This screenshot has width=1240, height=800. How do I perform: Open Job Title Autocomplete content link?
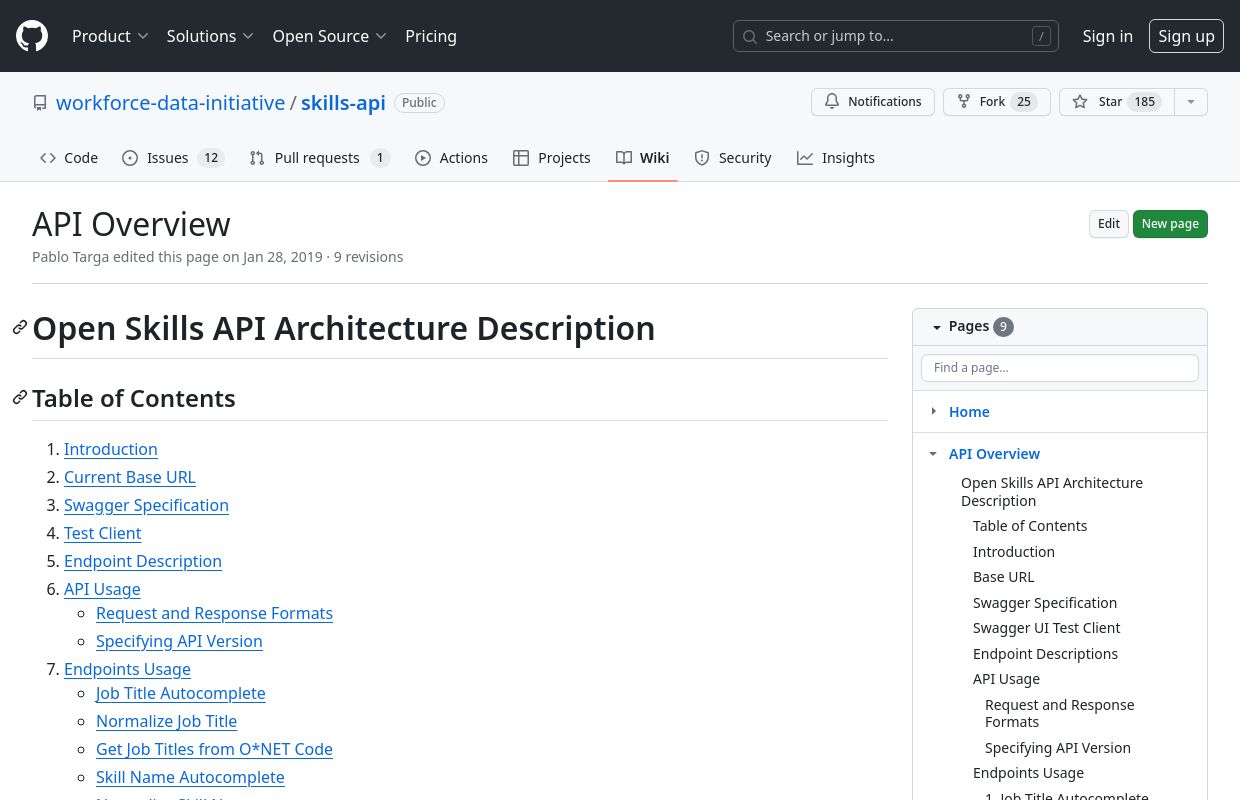point(181,693)
